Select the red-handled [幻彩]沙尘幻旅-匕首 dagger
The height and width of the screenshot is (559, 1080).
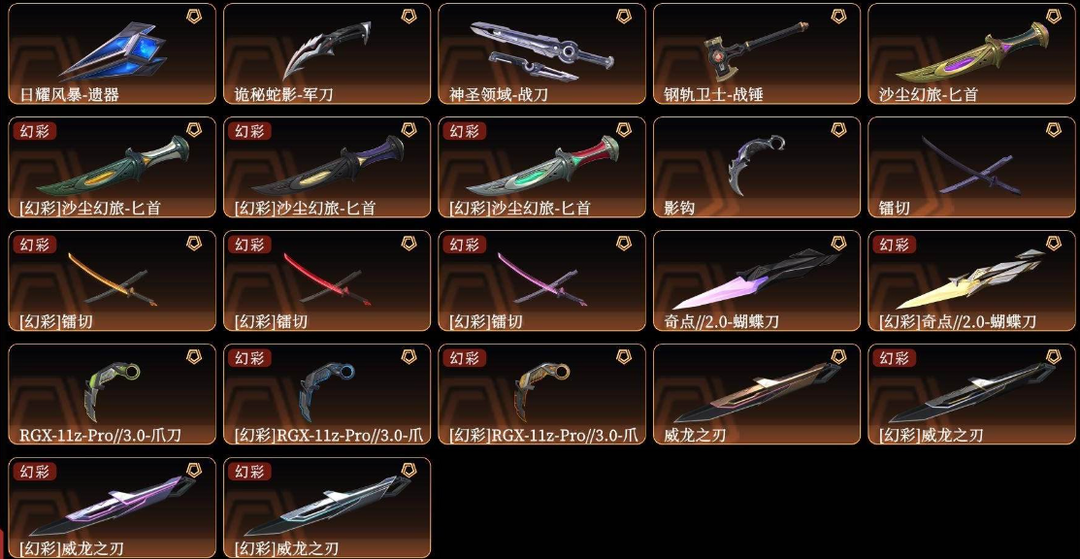(541, 167)
